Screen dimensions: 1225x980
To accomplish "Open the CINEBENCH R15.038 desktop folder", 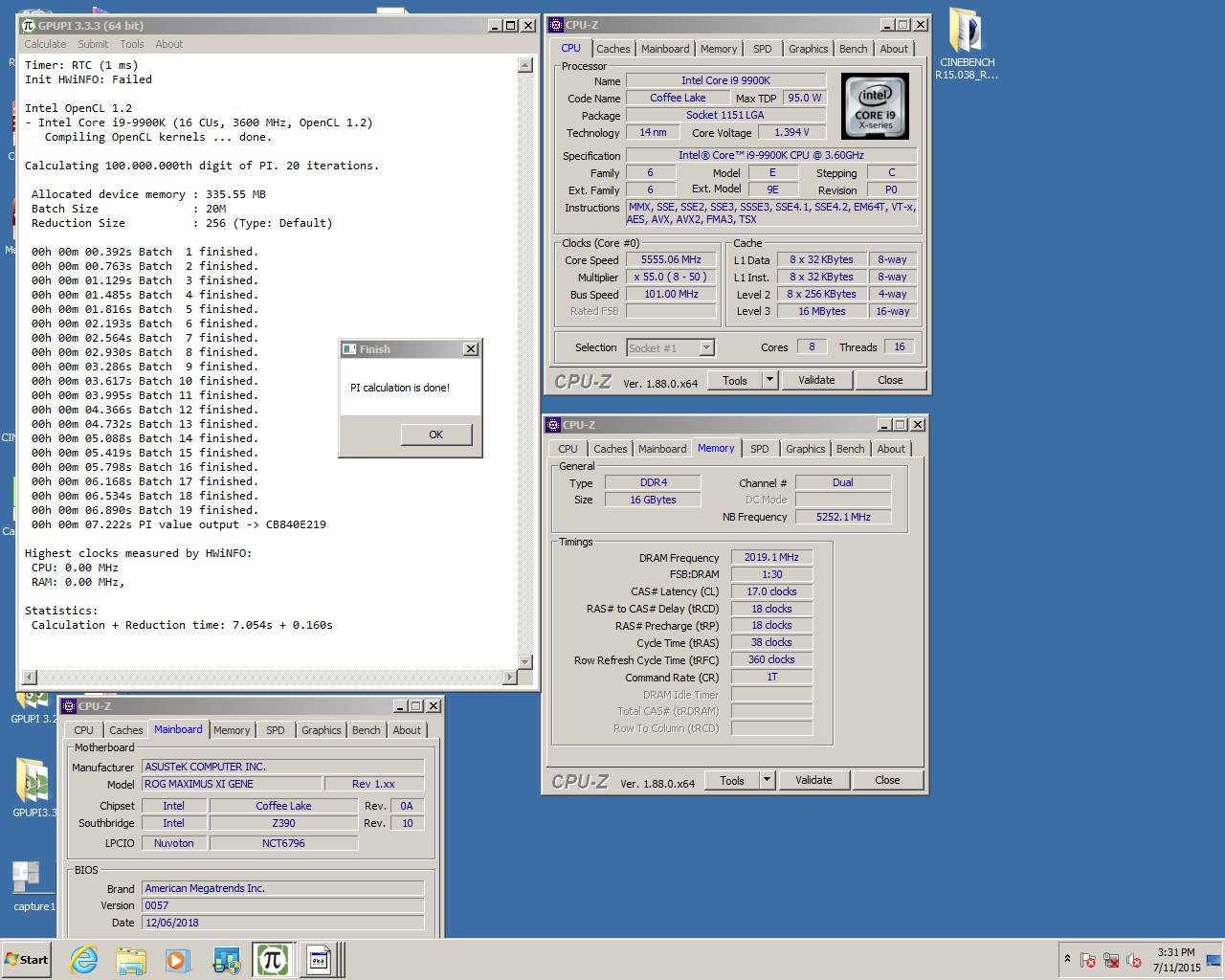I will click(966, 44).
